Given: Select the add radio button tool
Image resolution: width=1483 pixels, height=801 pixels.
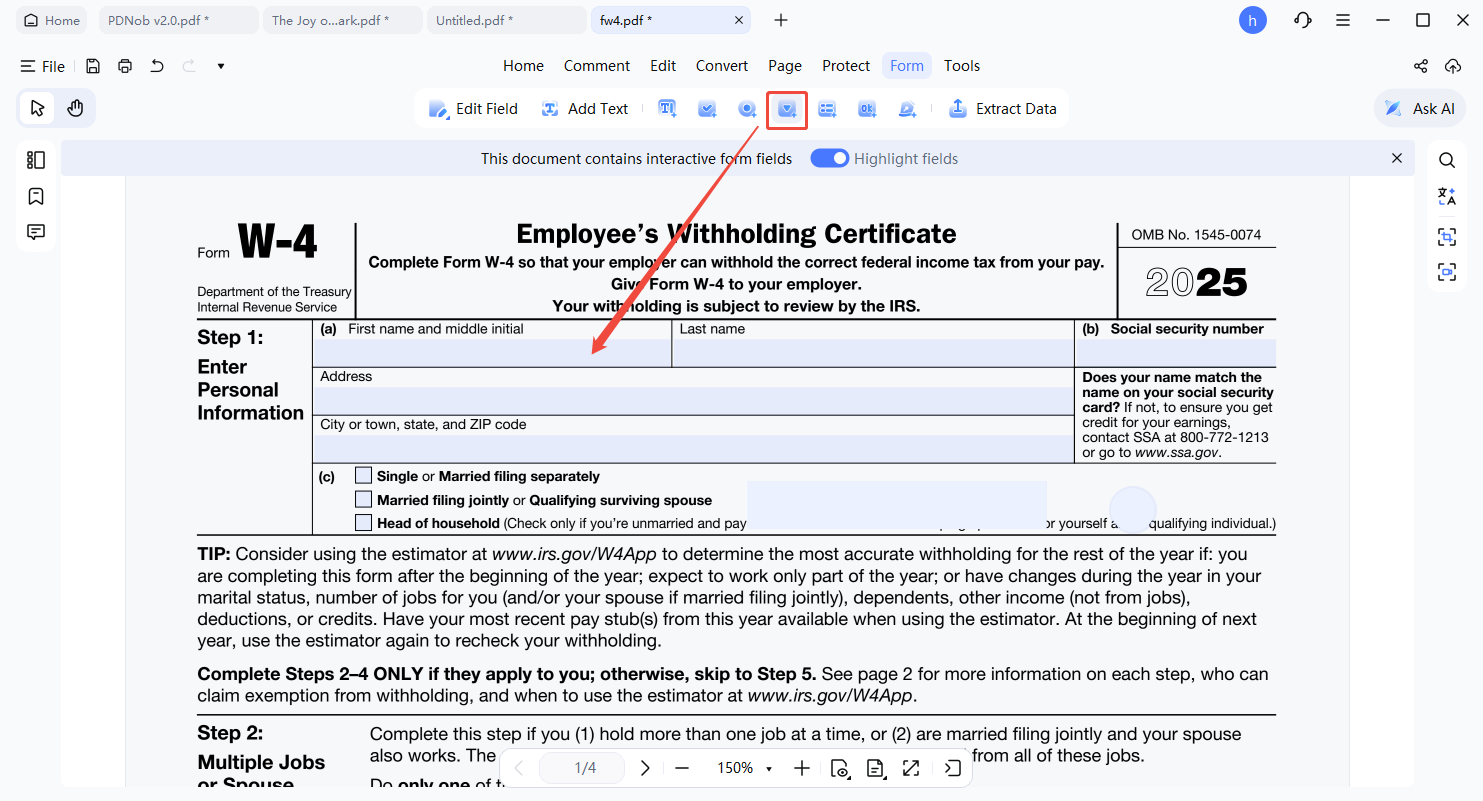Looking at the screenshot, I should click(747, 109).
